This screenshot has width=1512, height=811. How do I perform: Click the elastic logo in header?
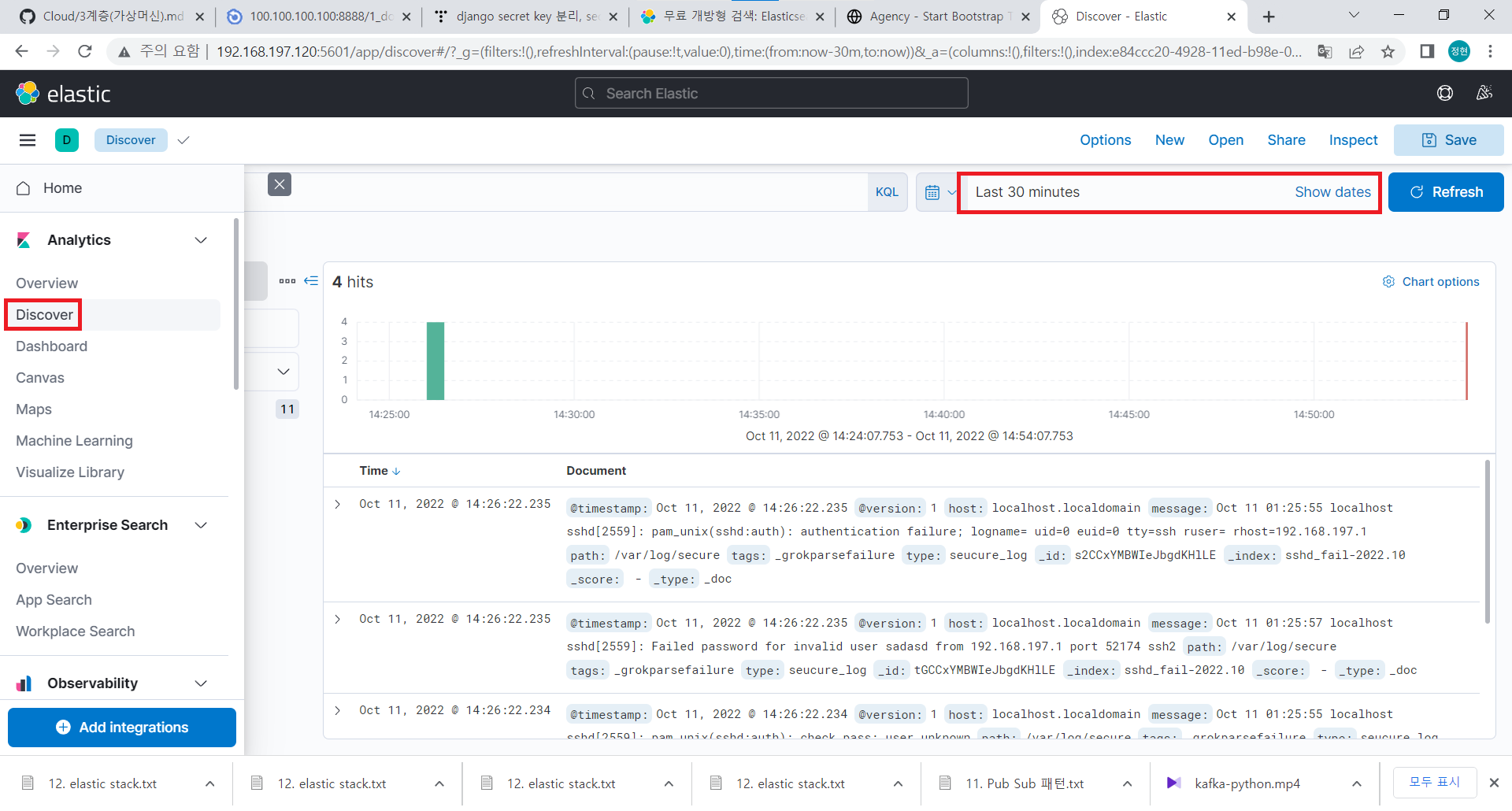pyautogui.click(x=63, y=94)
